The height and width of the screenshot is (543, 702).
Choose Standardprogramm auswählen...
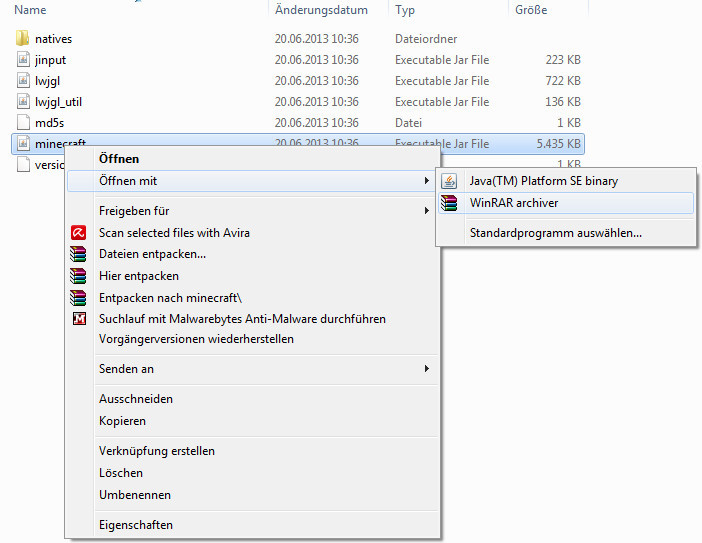[556, 233]
